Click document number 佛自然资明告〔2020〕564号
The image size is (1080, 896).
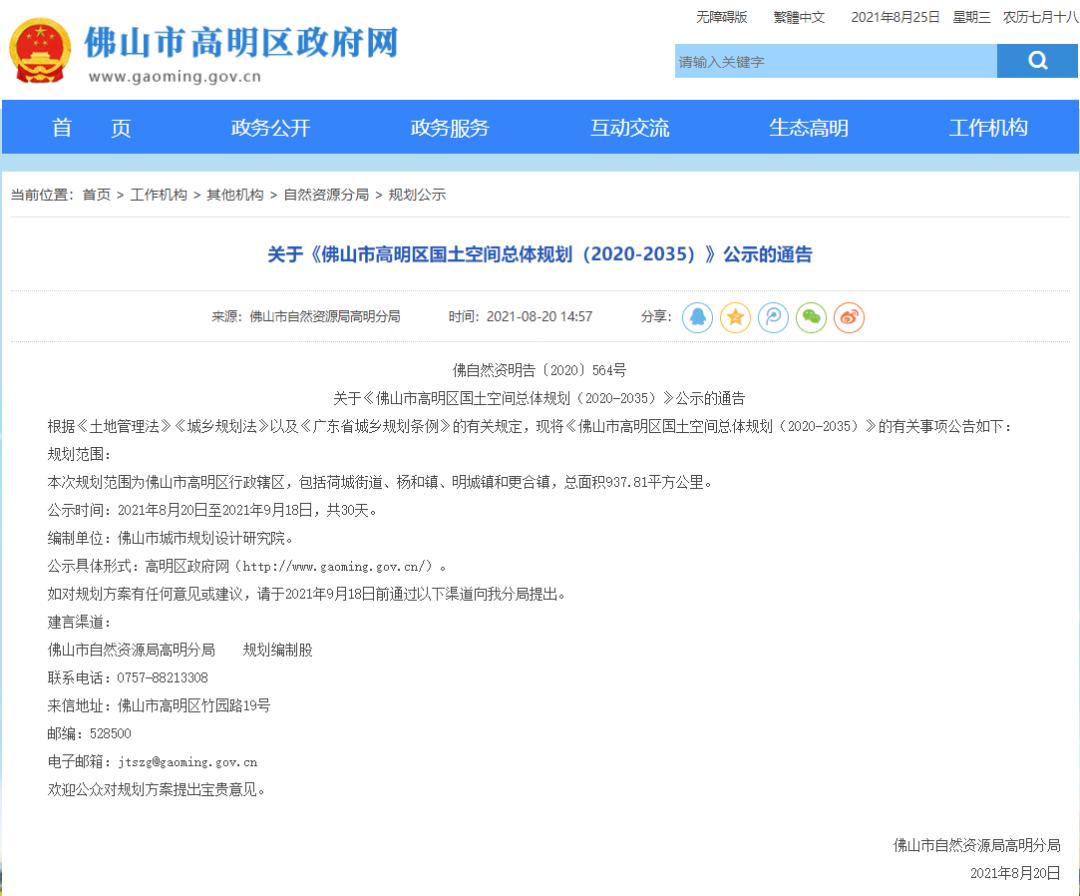(x=539, y=371)
